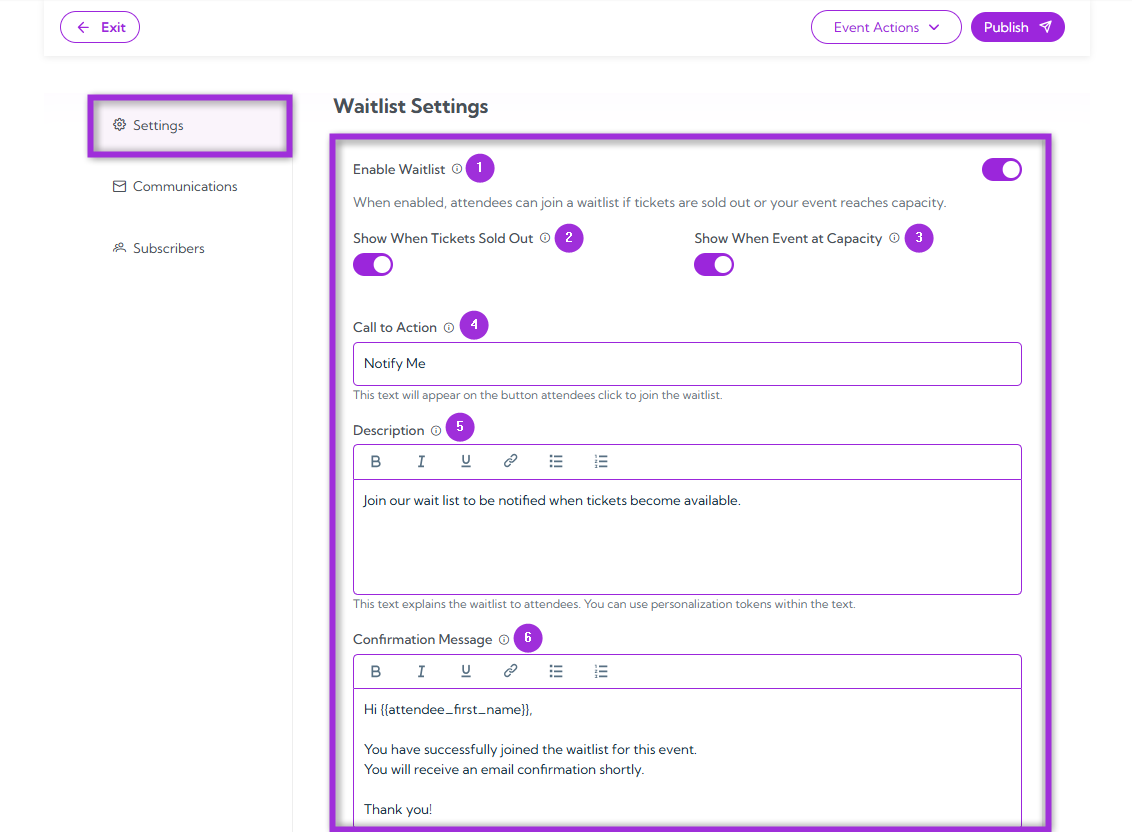The height and width of the screenshot is (832, 1132).
Task: Click the gear icon next to Settings
Action: [120, 125]
